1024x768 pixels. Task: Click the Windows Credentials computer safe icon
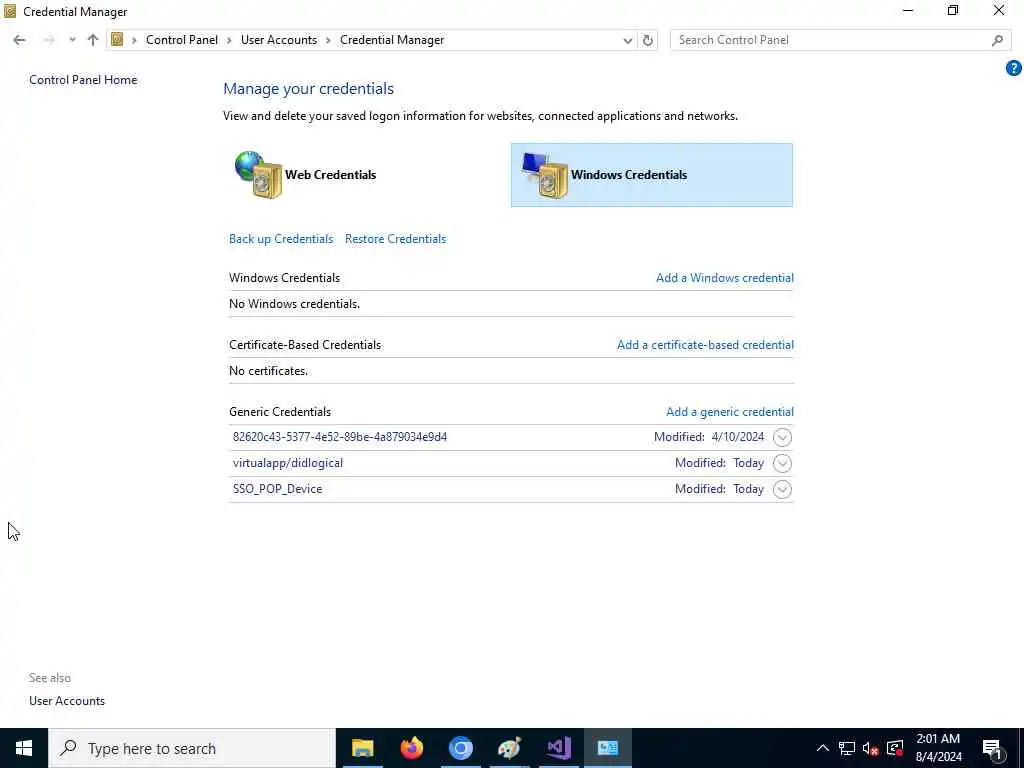(545, 174)
